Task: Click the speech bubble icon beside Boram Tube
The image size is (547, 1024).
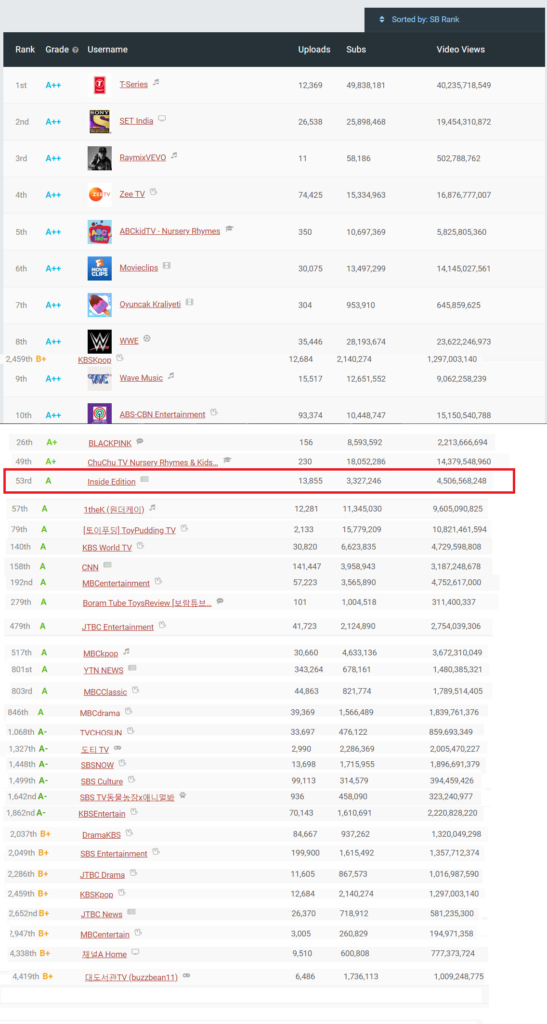Action: tap(220, 601)
